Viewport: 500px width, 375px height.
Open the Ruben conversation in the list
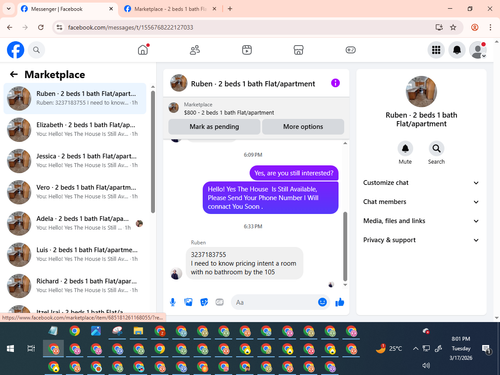(75, 98)
